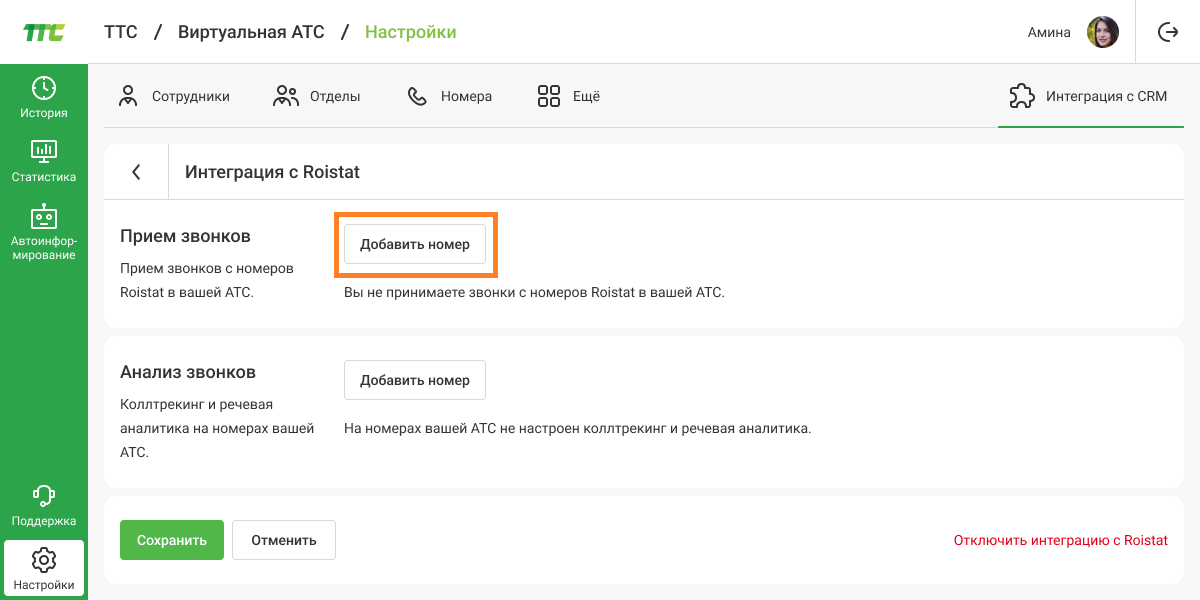Open Амина's profile avatar

pos(1103,32)
